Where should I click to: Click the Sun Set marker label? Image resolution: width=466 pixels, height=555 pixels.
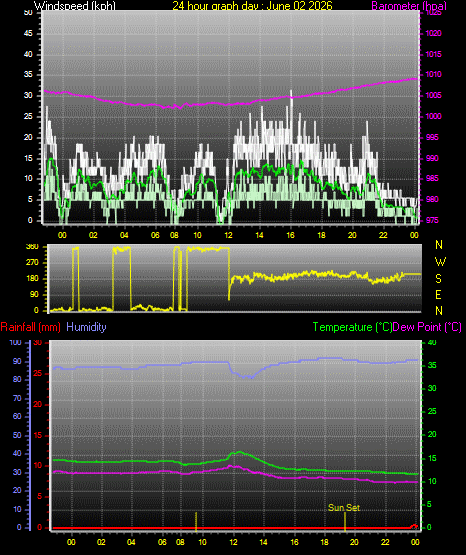click(344, 508)
